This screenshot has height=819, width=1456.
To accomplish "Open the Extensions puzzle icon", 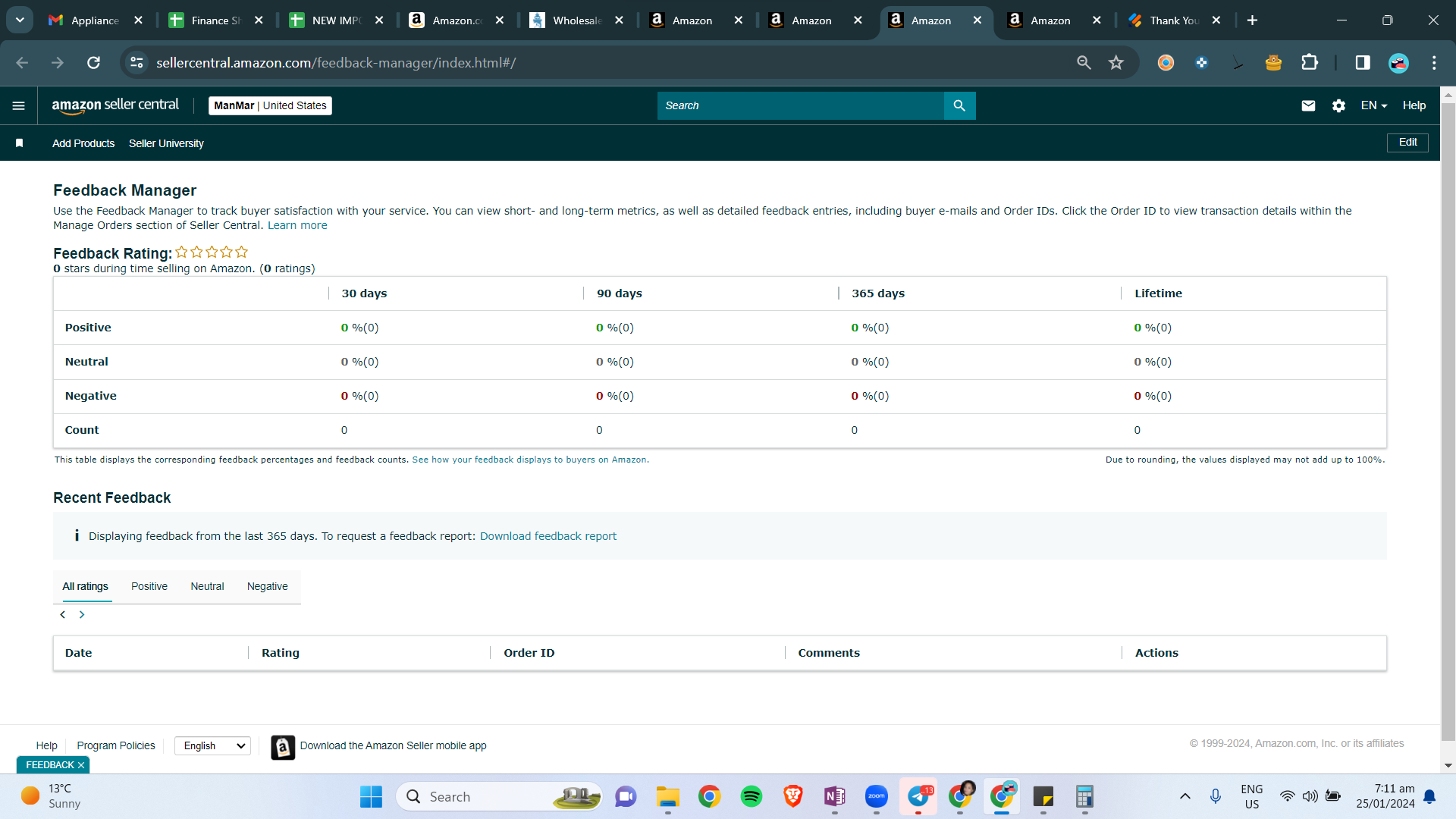I will coord(1310,63).
